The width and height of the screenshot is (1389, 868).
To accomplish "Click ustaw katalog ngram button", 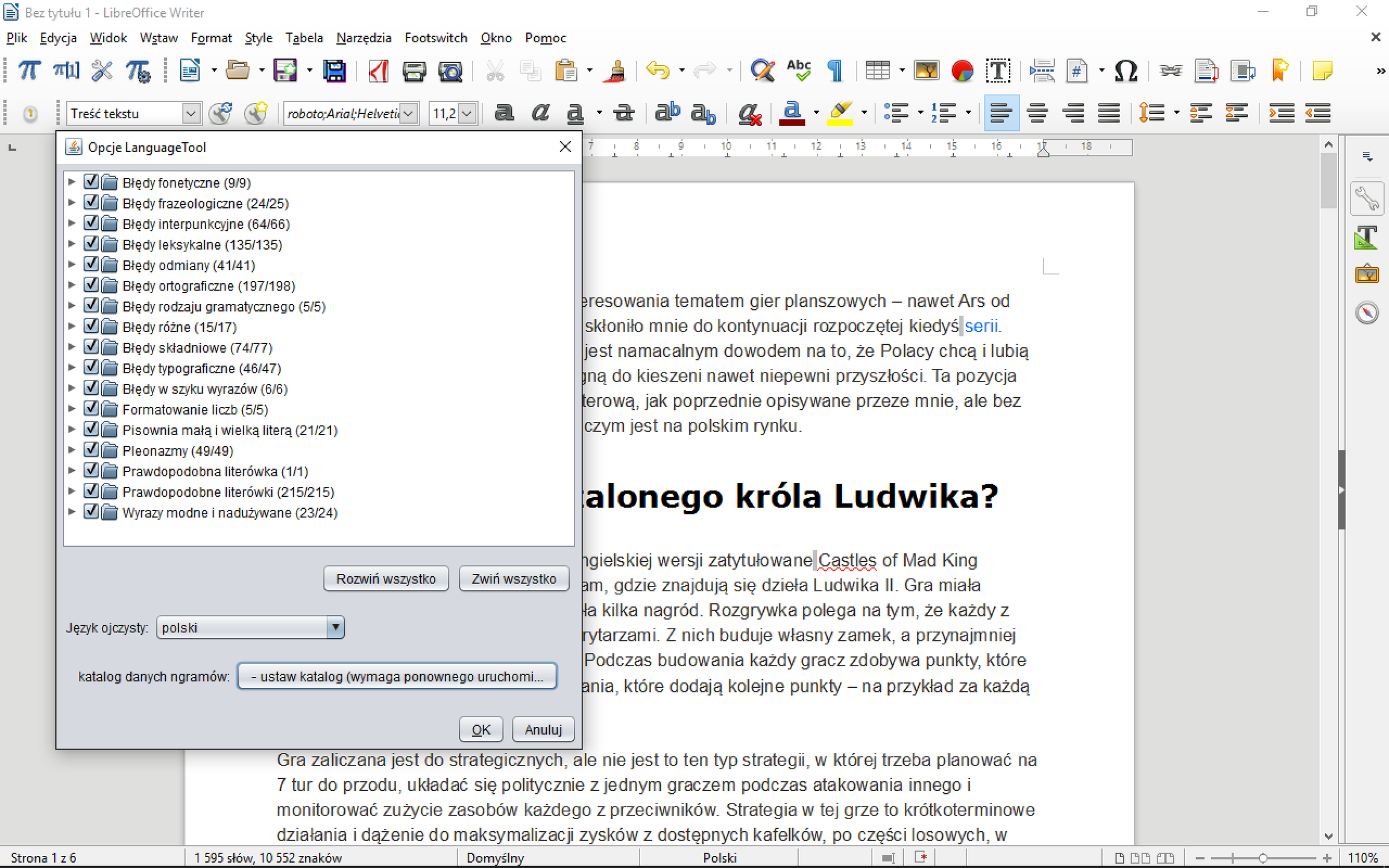I will coord(397,676).
